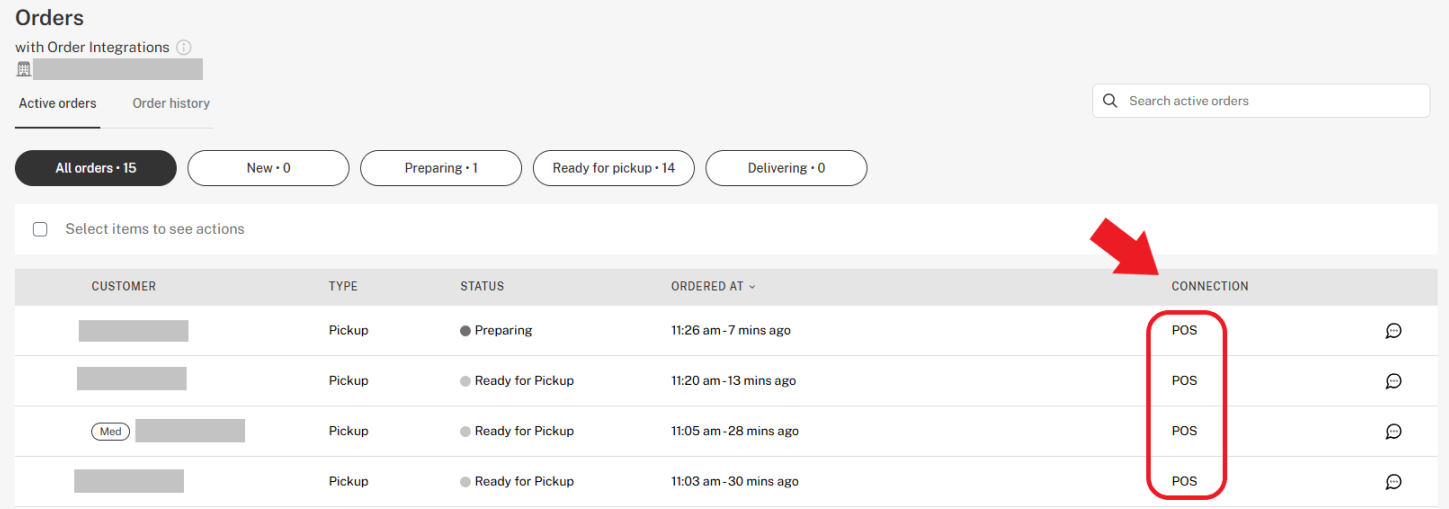
Task: Show Ready for pickup • 14 orders
Action: point(614,168)
